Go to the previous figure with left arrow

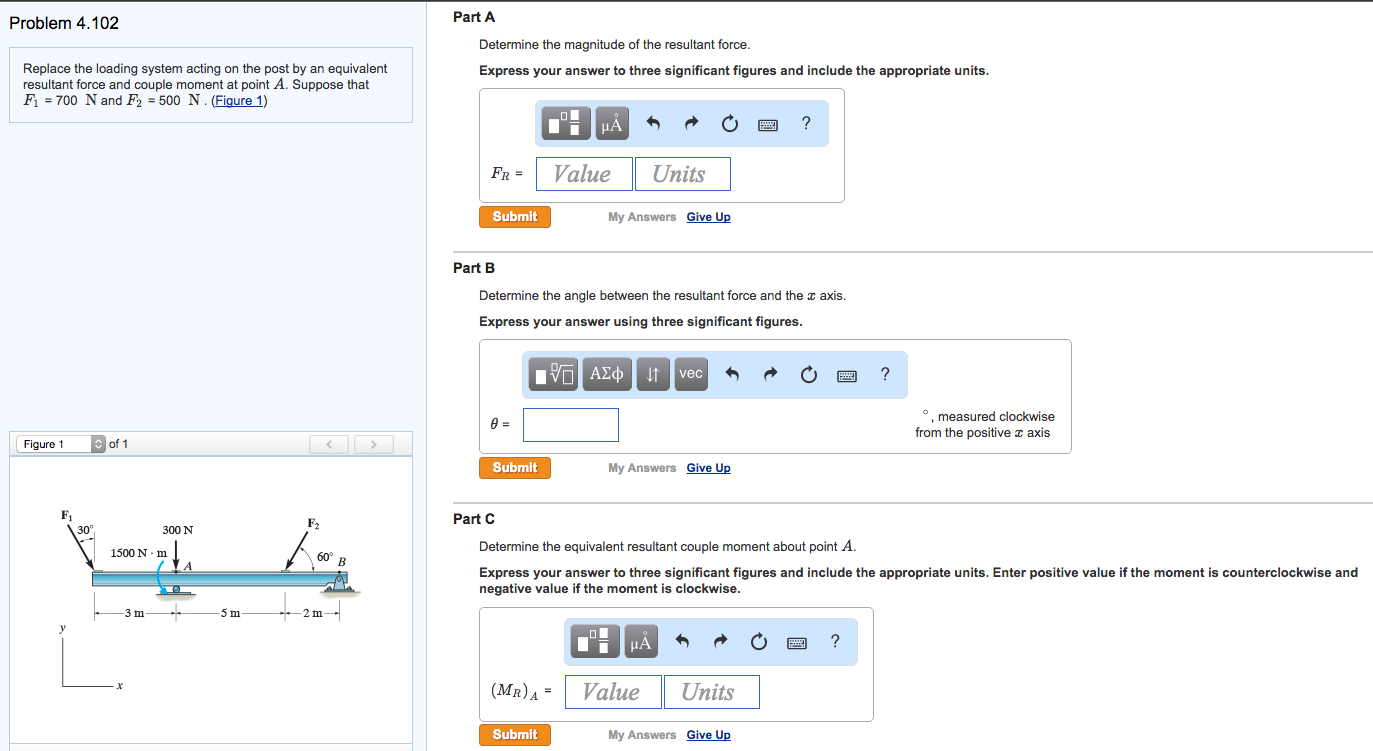pos(329,443)
